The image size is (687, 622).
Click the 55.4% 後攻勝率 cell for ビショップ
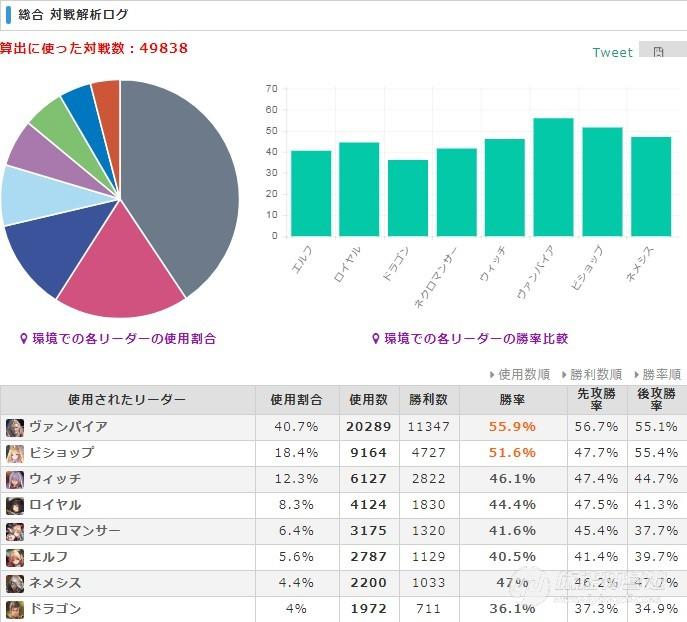pos(656,452)
